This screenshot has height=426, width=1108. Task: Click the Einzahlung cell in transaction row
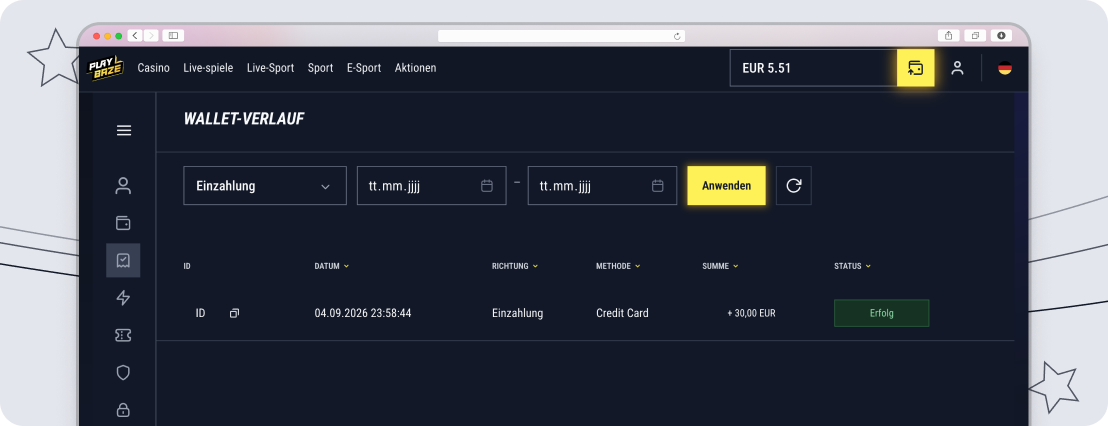[x=517, y=313]
